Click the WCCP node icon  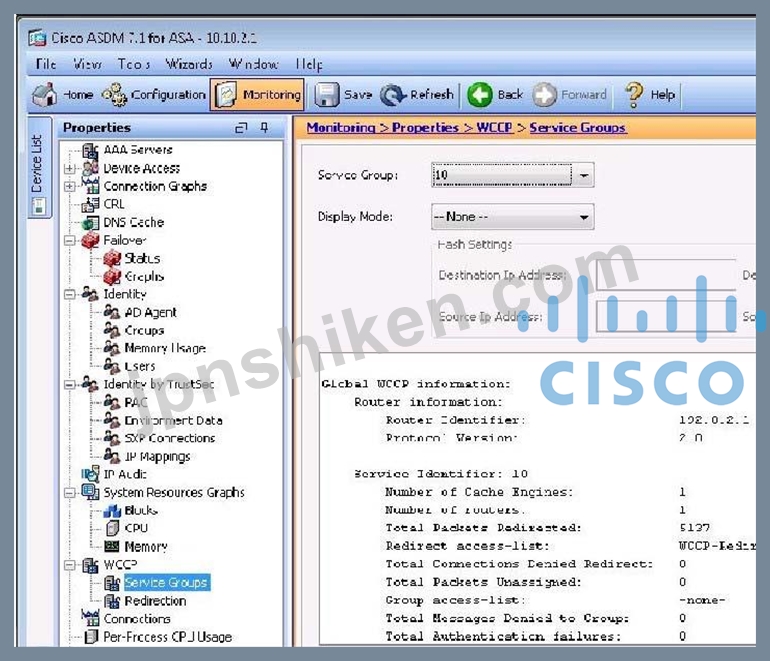coord(90,565)
